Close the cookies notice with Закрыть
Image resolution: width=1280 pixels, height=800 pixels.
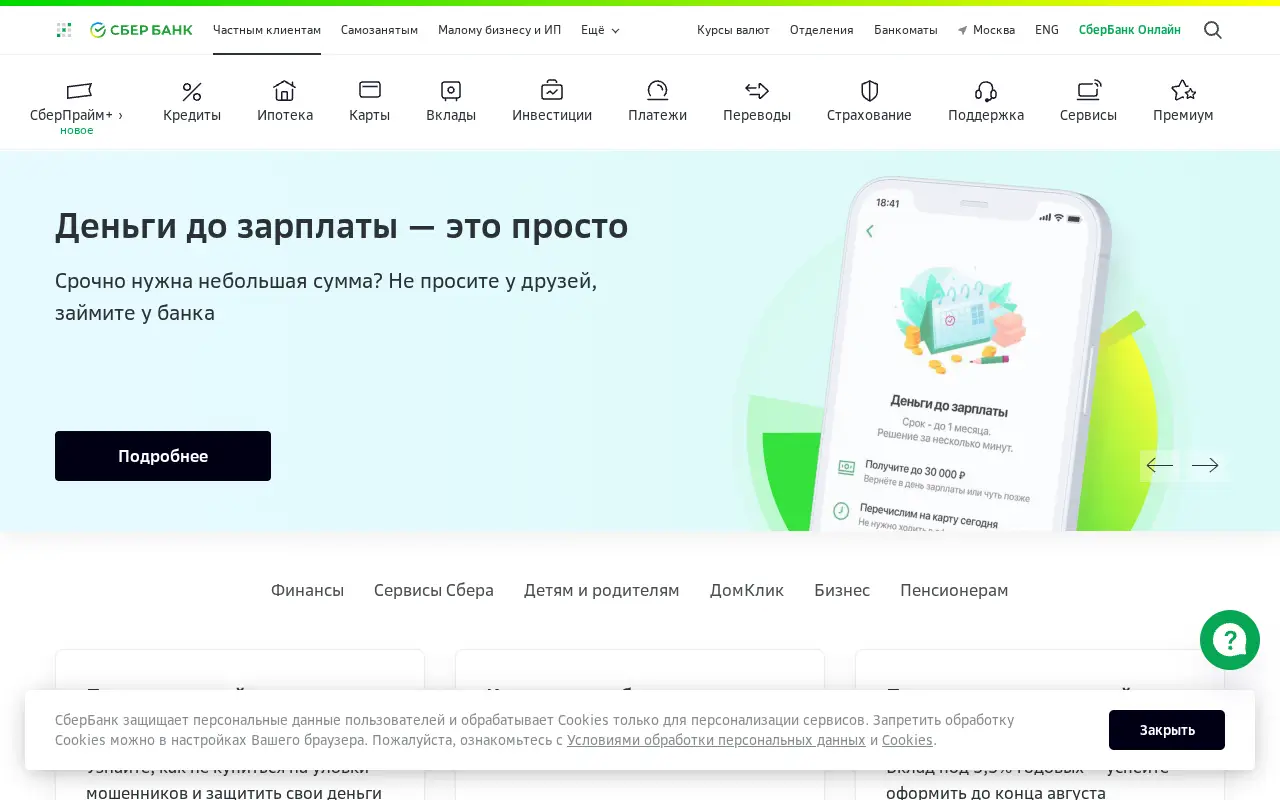point(1167,730)
